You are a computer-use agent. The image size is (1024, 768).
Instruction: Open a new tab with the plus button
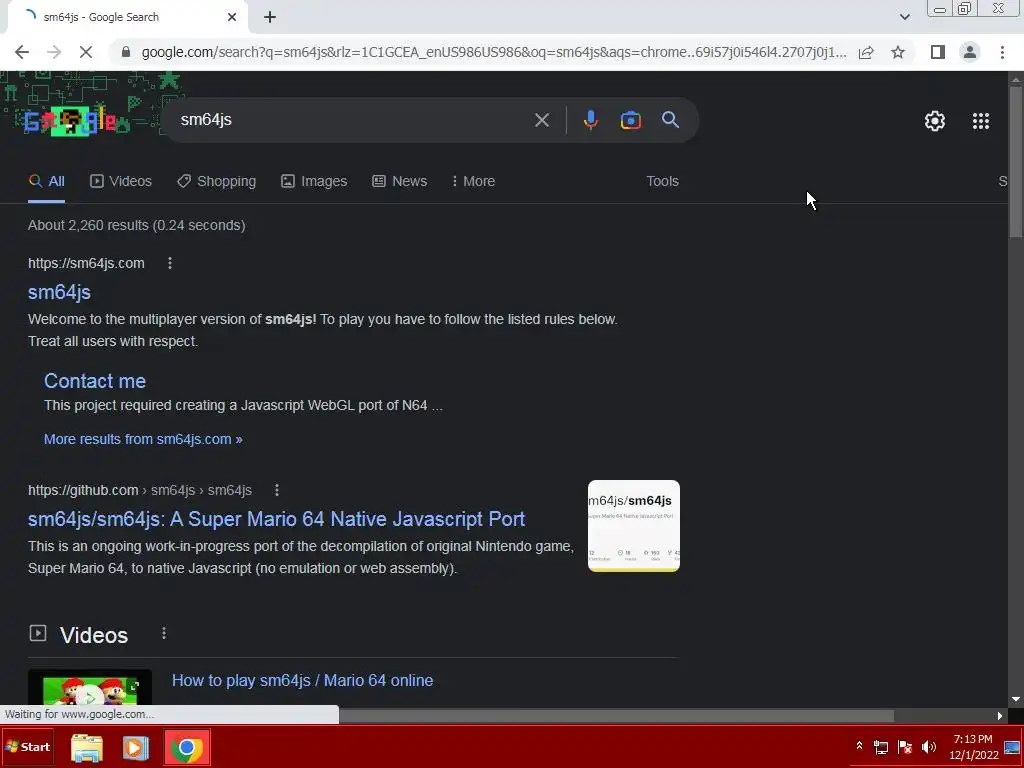tap(270, 17)
